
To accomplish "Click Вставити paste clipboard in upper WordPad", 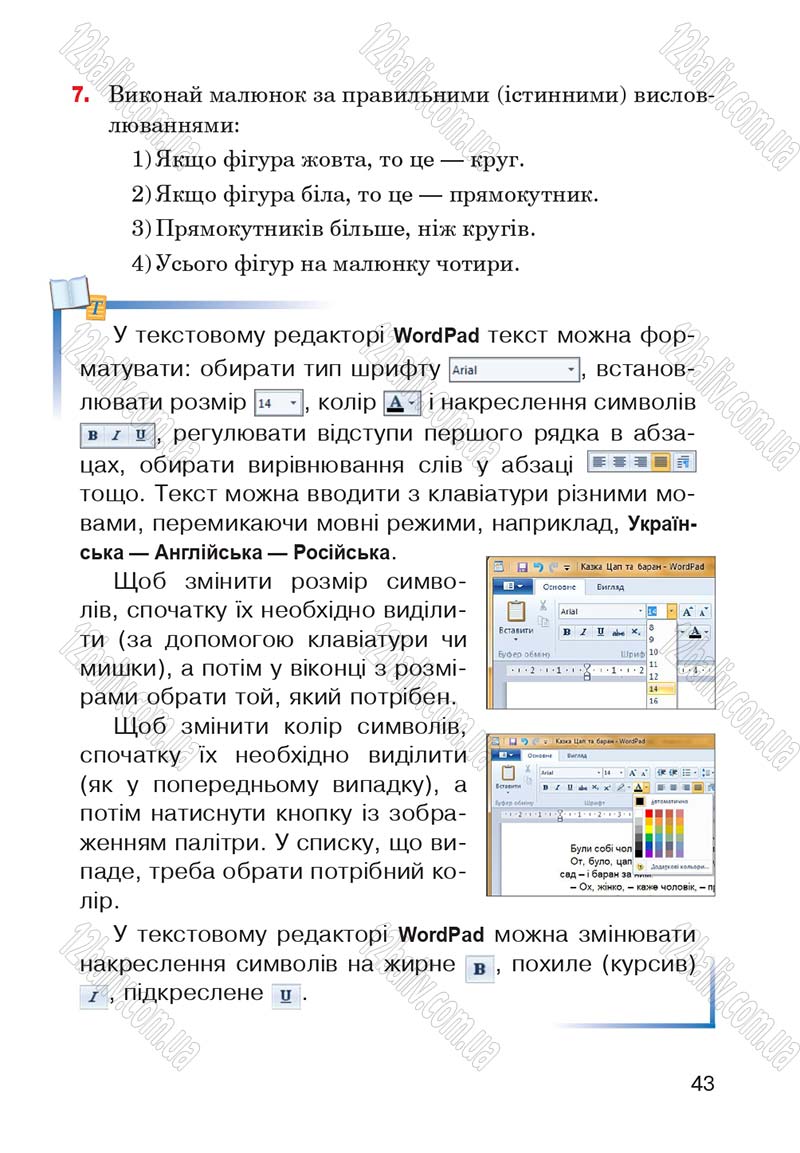I will pos(517,611).
